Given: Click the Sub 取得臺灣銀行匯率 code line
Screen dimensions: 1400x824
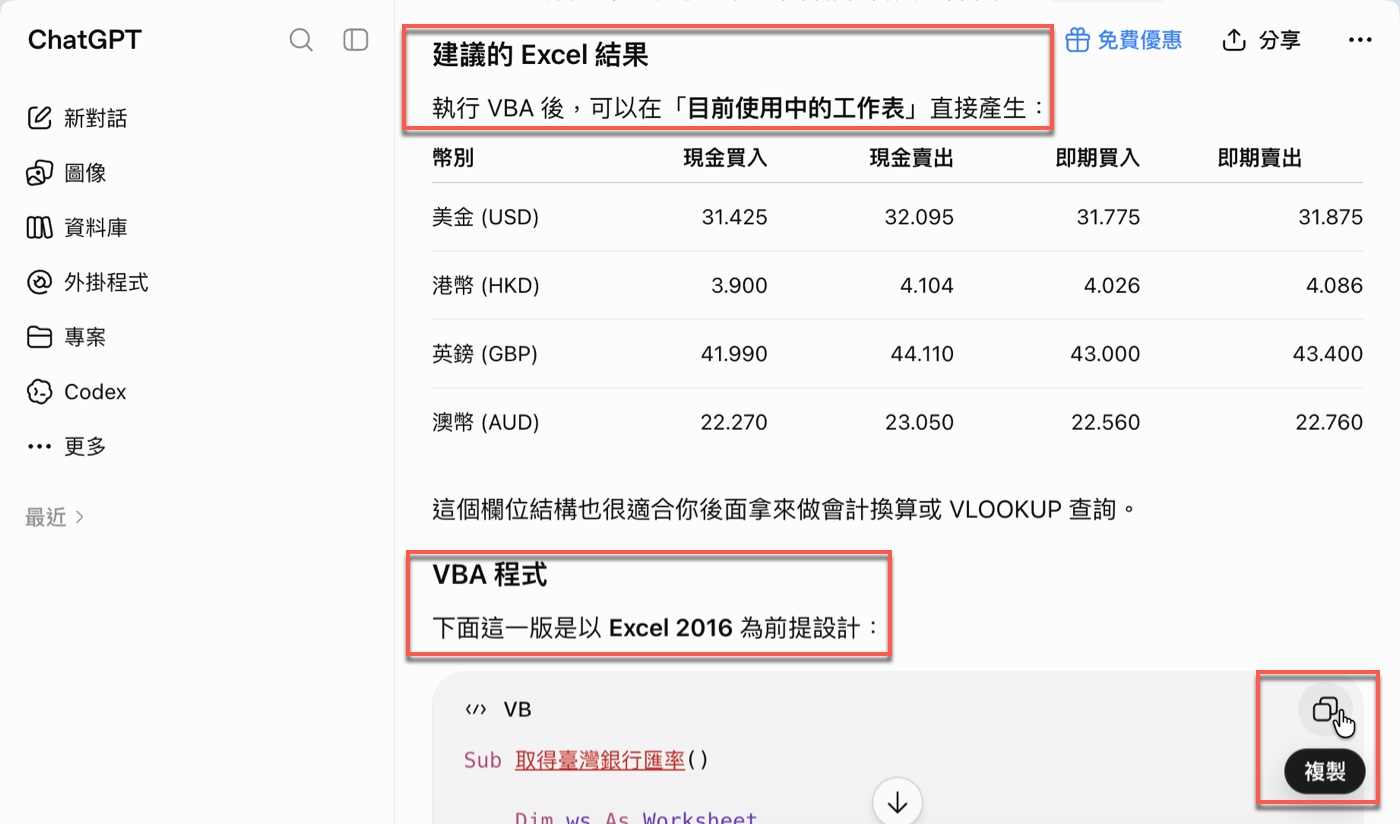Looking at the screenshot, I should click(586, 760).
